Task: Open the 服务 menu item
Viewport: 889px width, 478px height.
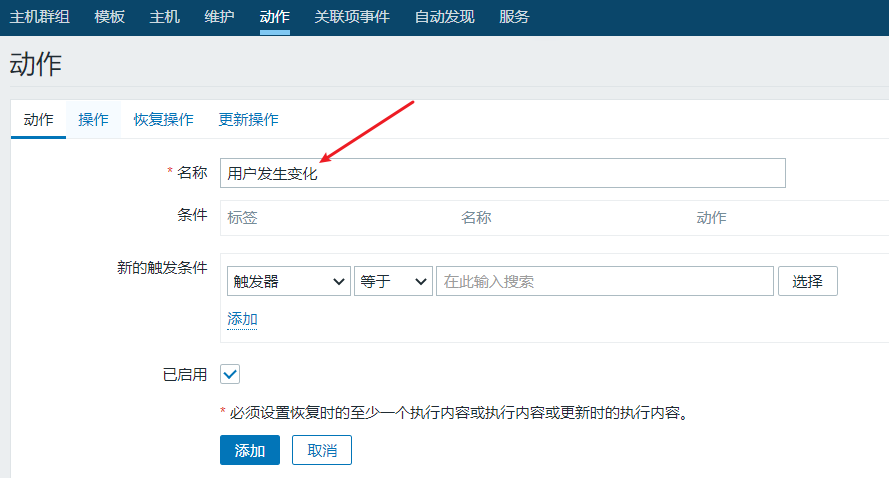Action: (x=514, y=17)
